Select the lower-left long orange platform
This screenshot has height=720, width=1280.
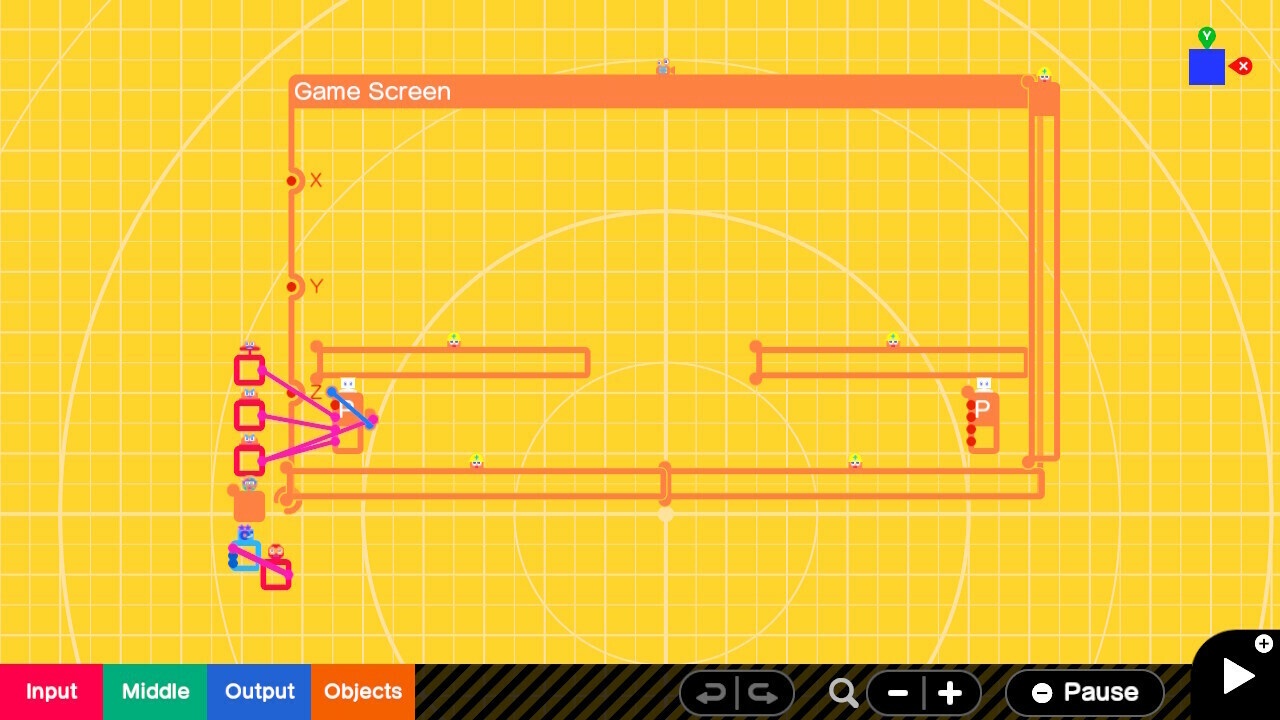(476, 484)
